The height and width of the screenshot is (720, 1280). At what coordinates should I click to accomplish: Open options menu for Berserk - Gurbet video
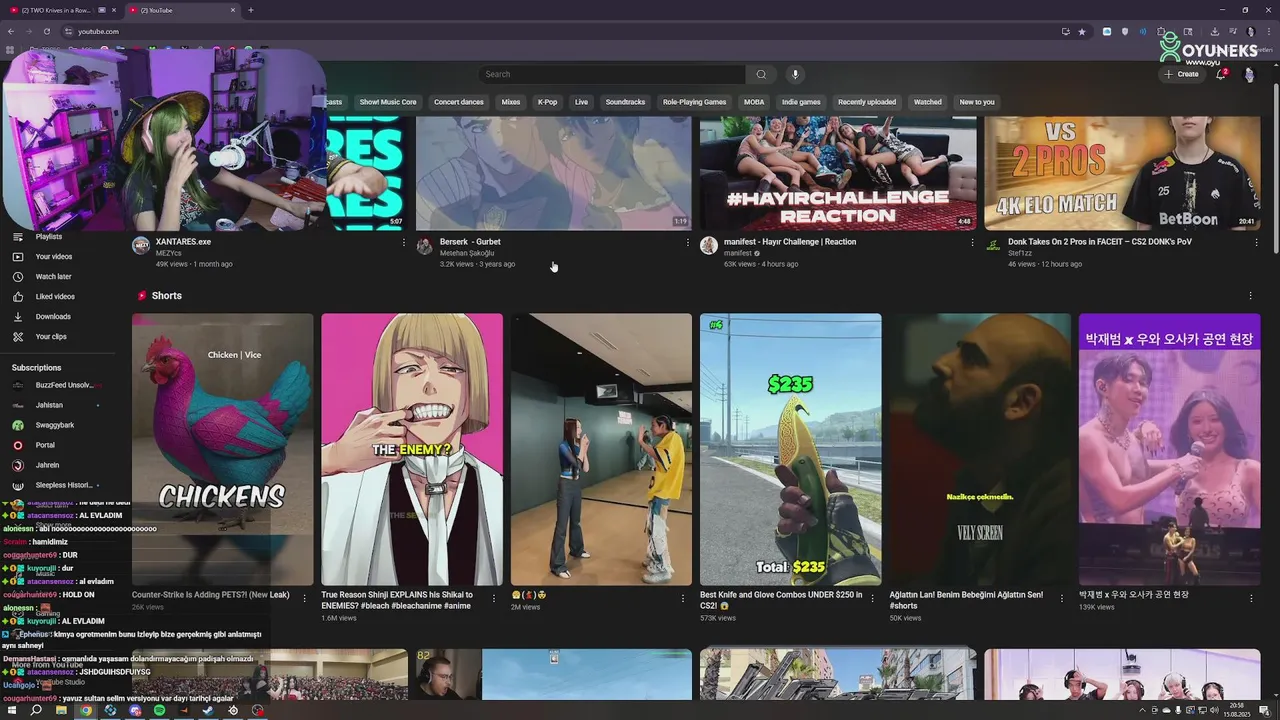pyautogui.click(x=688, y=242)
